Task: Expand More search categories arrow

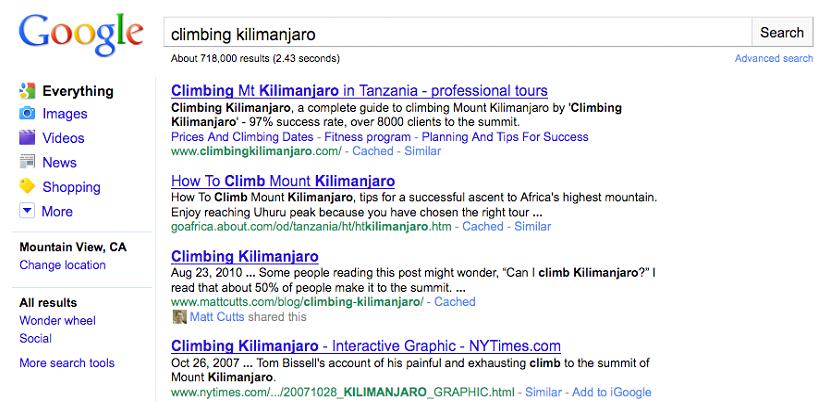Action: point(27,211)
